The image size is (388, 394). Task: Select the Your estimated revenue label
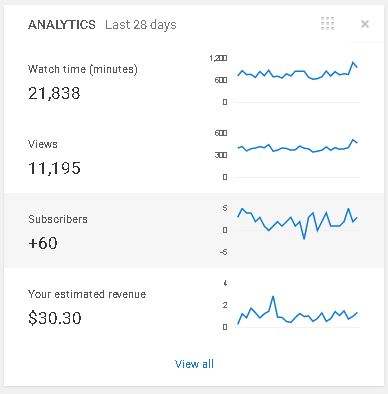click(x=87, y=294)
